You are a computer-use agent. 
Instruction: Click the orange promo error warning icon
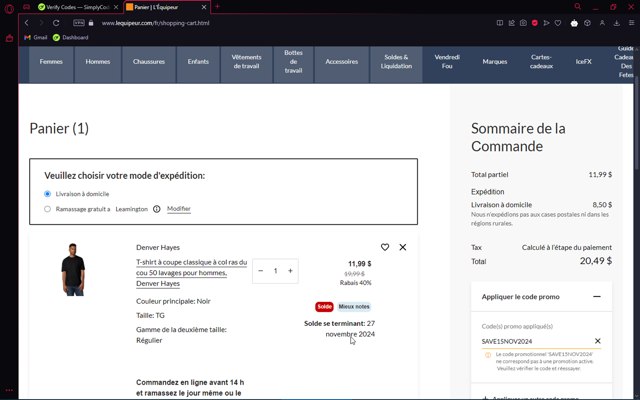488,355
